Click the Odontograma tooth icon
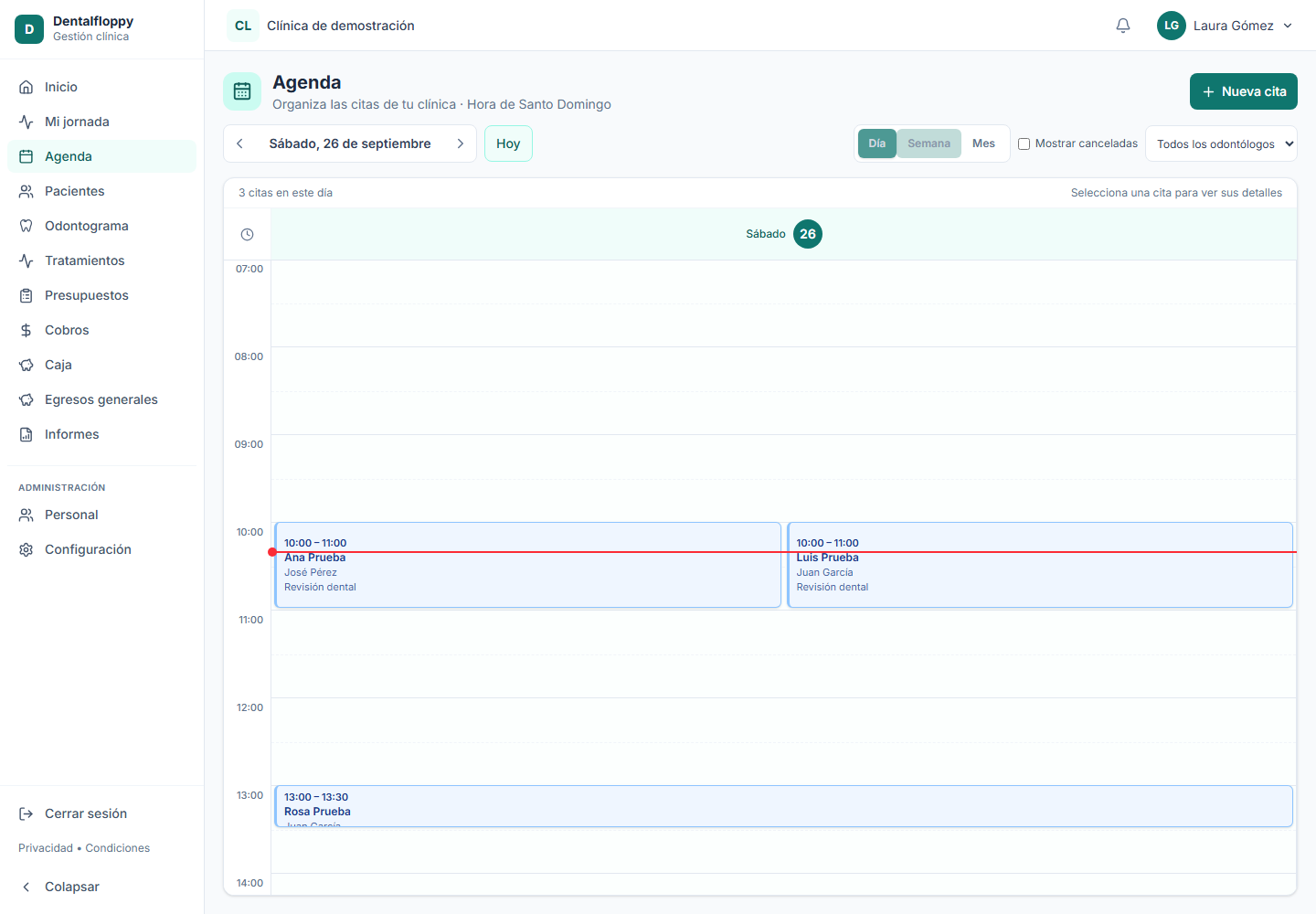 click(x=27, y=226)
